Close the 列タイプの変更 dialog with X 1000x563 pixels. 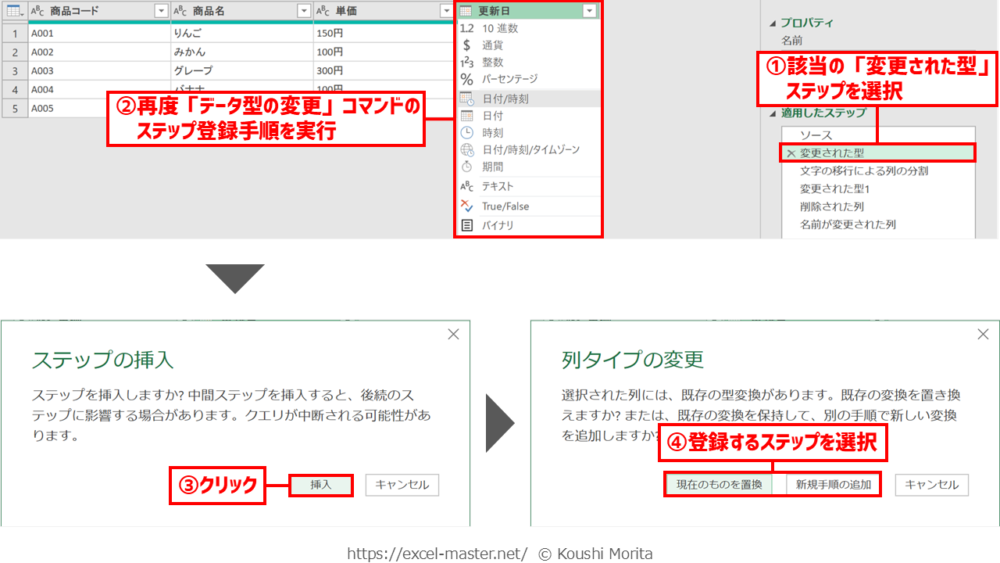click(982, 335)
